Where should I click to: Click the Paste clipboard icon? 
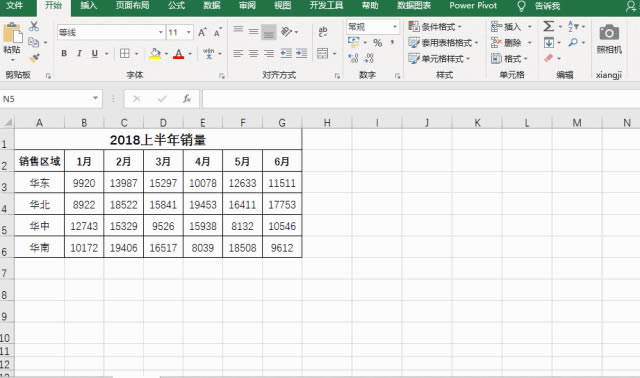tap(12, 33)
